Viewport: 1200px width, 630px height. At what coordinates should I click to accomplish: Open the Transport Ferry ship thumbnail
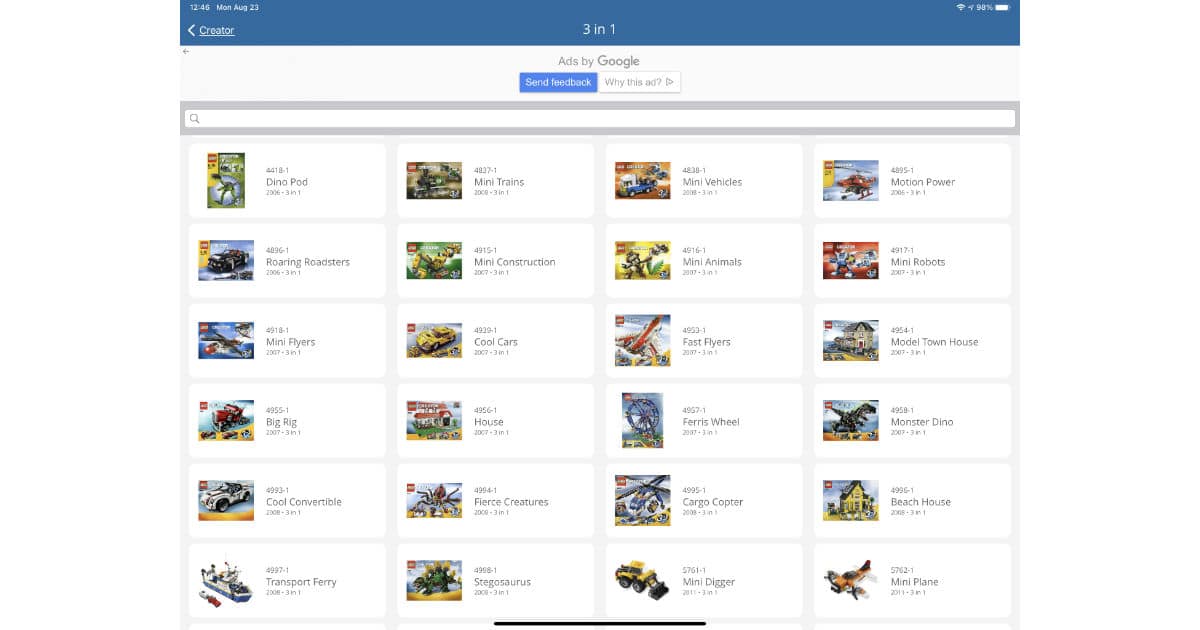pos(226,580)
